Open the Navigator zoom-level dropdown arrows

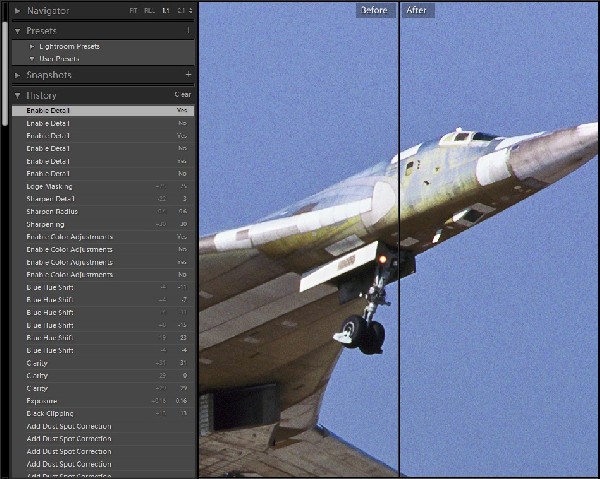point(191,11)
